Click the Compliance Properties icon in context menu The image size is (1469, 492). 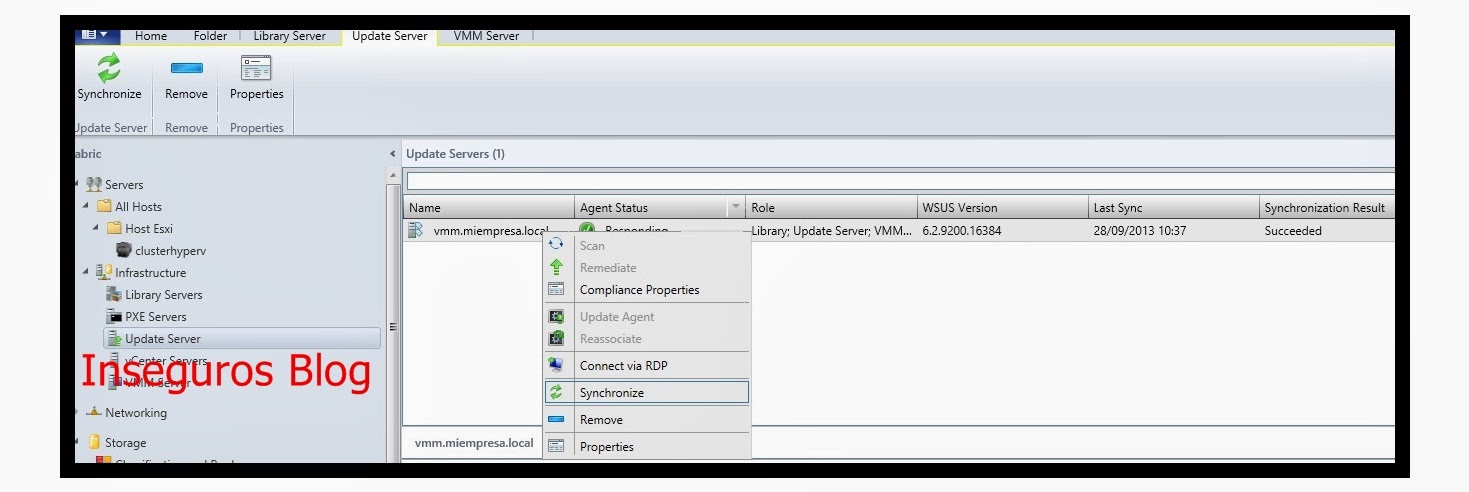pyautogui.click(x=557, y=290)
